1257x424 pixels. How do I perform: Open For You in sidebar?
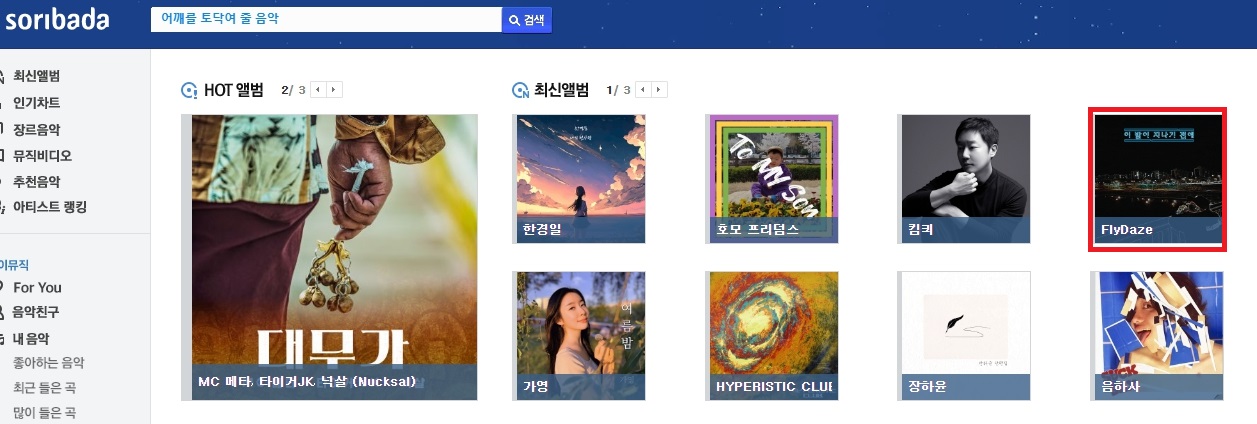37,287
